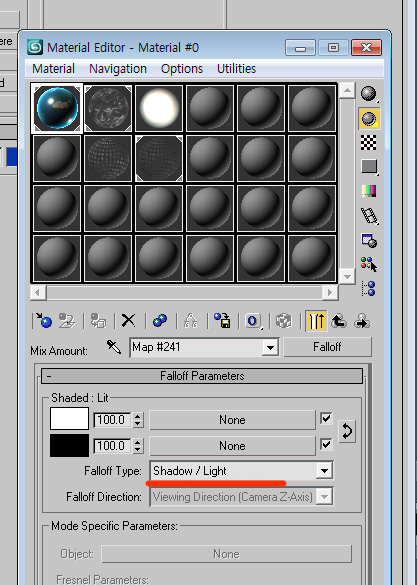The width and height of the screenshot is (417, 585).
Task: Collapse the Falloff Parameters rollout
Action: (202, 376)
